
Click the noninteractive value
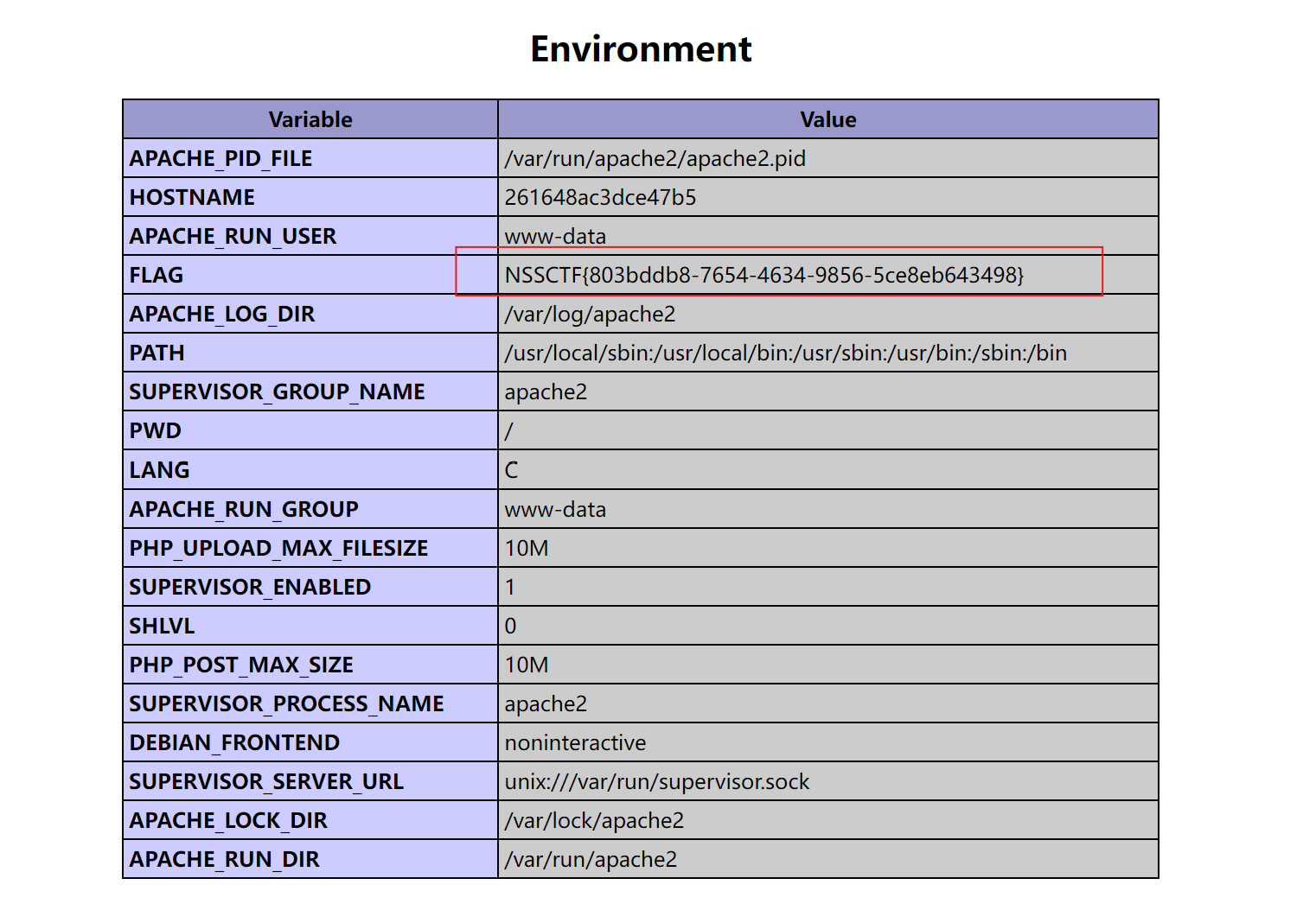575,743
